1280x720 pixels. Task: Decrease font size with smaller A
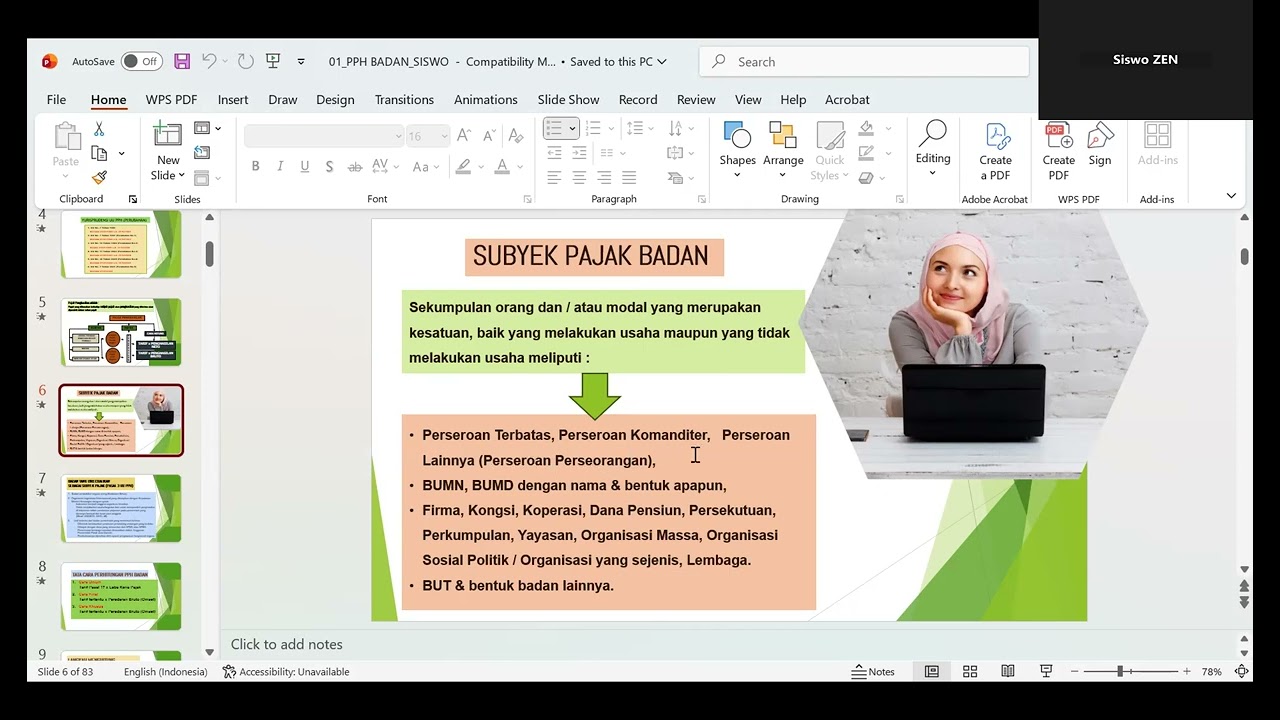pyautogui.click(x=489, y=136)
